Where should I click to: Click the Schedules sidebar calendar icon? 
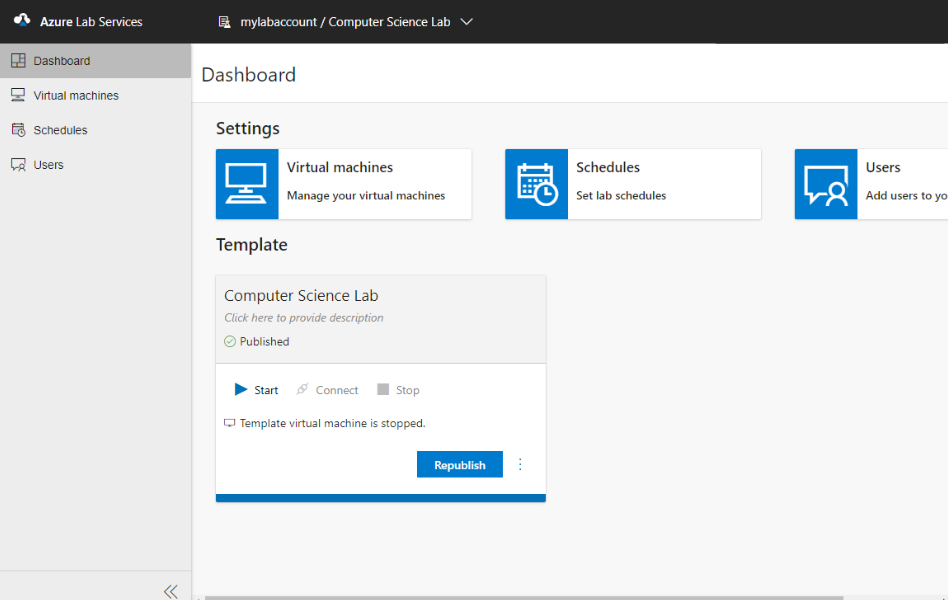click(17, 130)
